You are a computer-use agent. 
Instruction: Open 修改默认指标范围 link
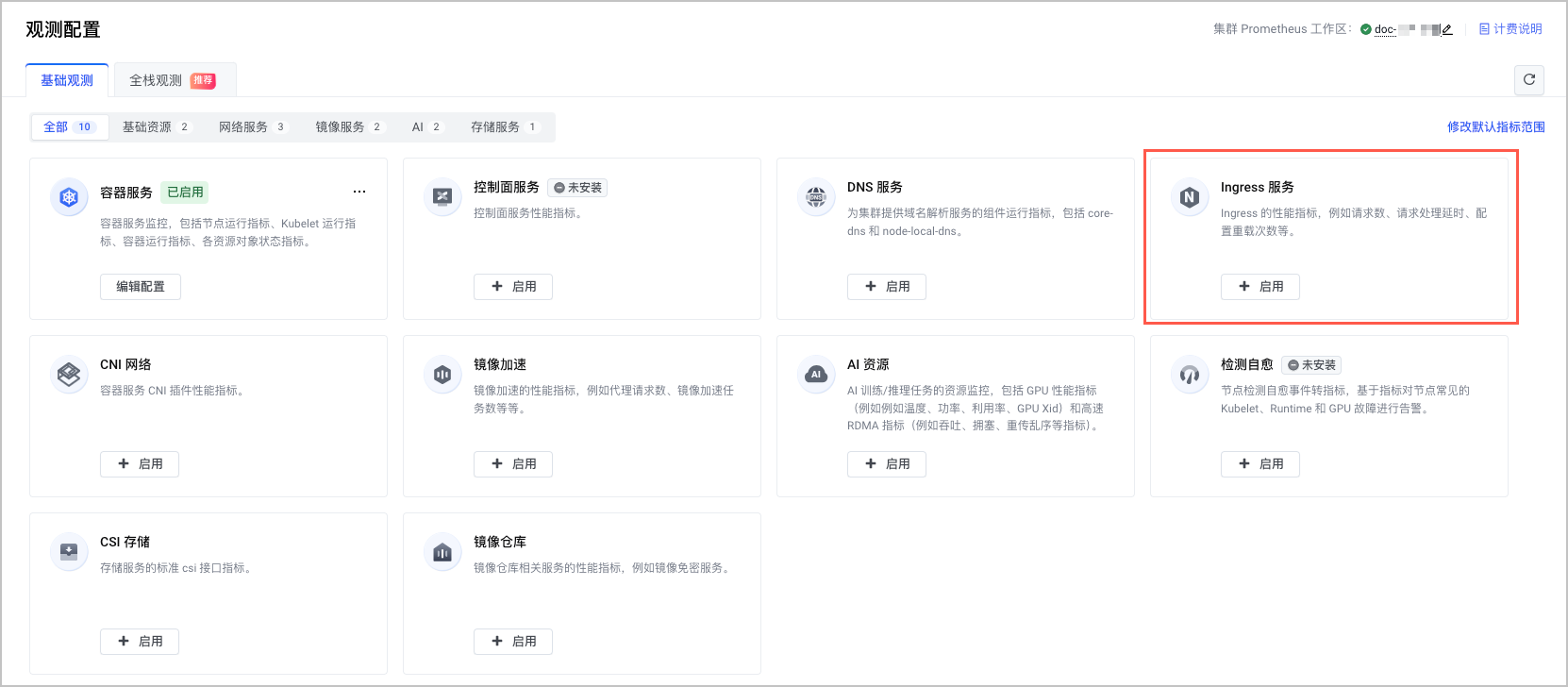pyautogui.click(x=1496, y=126)
